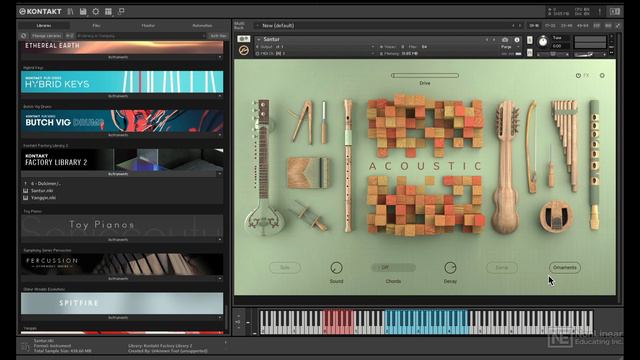Image resolution: width=640 pixels, height=360 pixels.
Task: Click the warning exclamation icon in header
Action: click(x=600, y=12)
